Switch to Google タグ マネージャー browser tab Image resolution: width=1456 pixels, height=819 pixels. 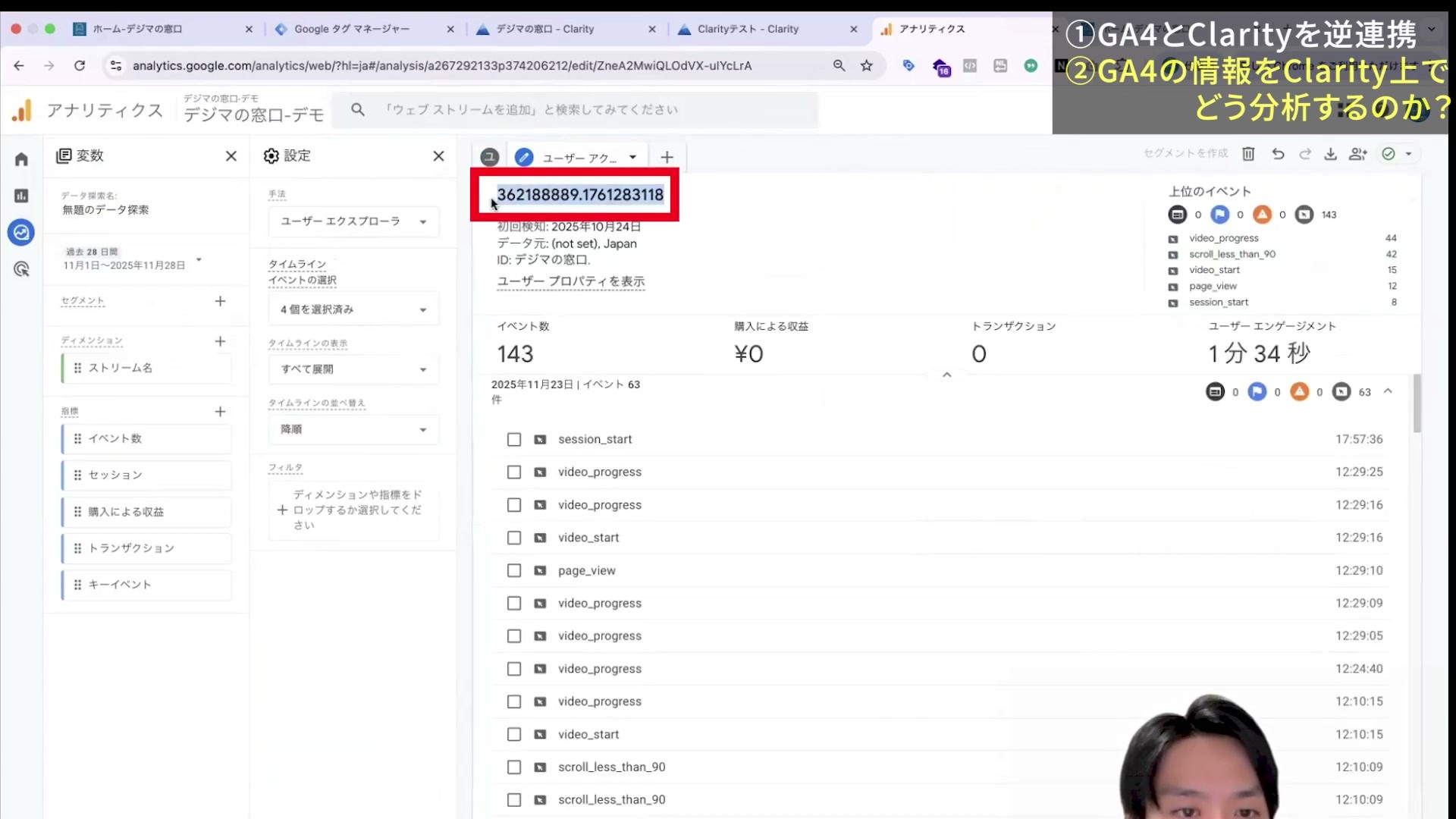(364, 29)
